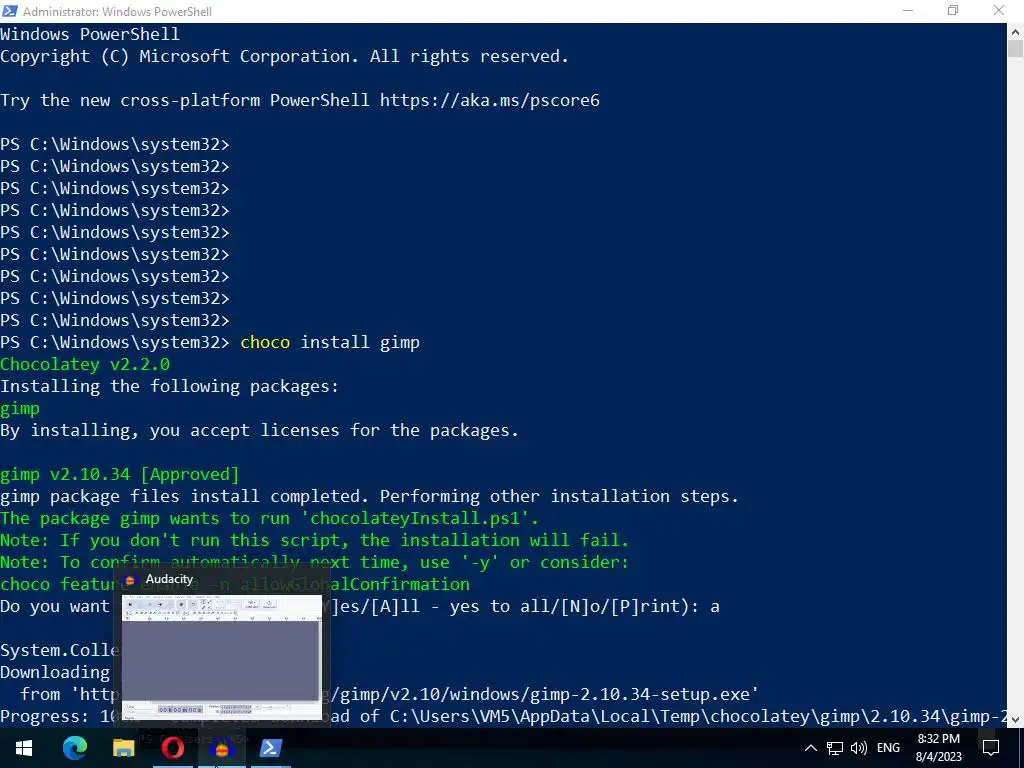This screenshot has width=1024, height=768.
Task: Click the 'gimp v2.10.34 [Approved]' line
Action: [x=120, y=474]
